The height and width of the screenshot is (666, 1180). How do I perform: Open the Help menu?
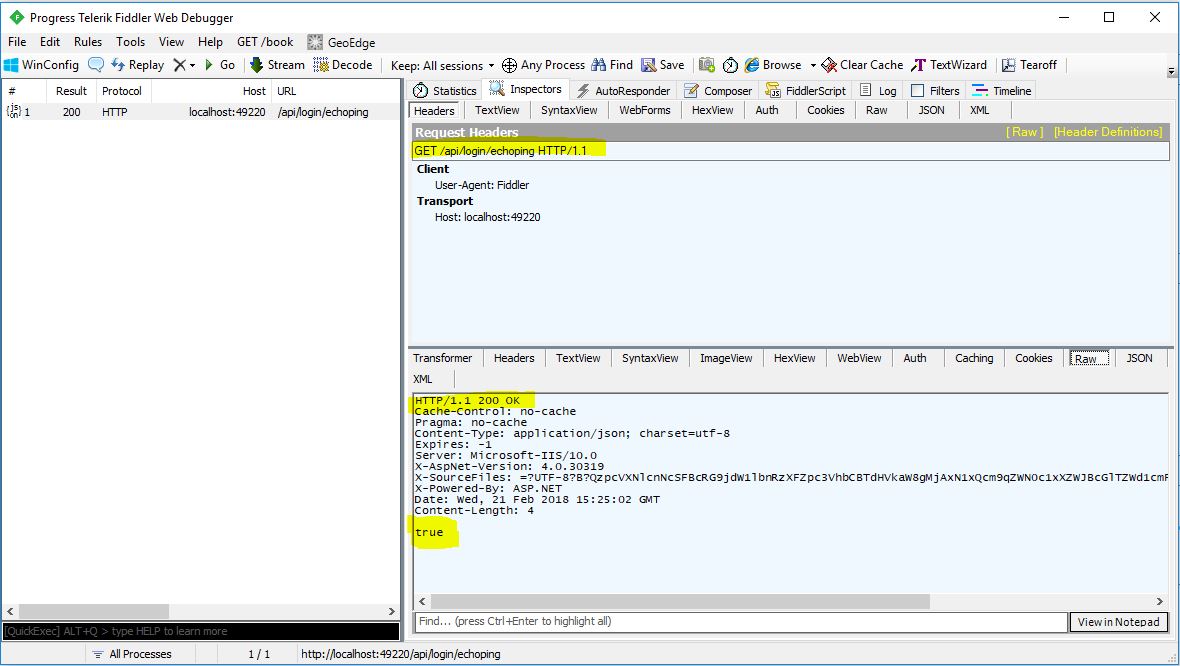210,42
